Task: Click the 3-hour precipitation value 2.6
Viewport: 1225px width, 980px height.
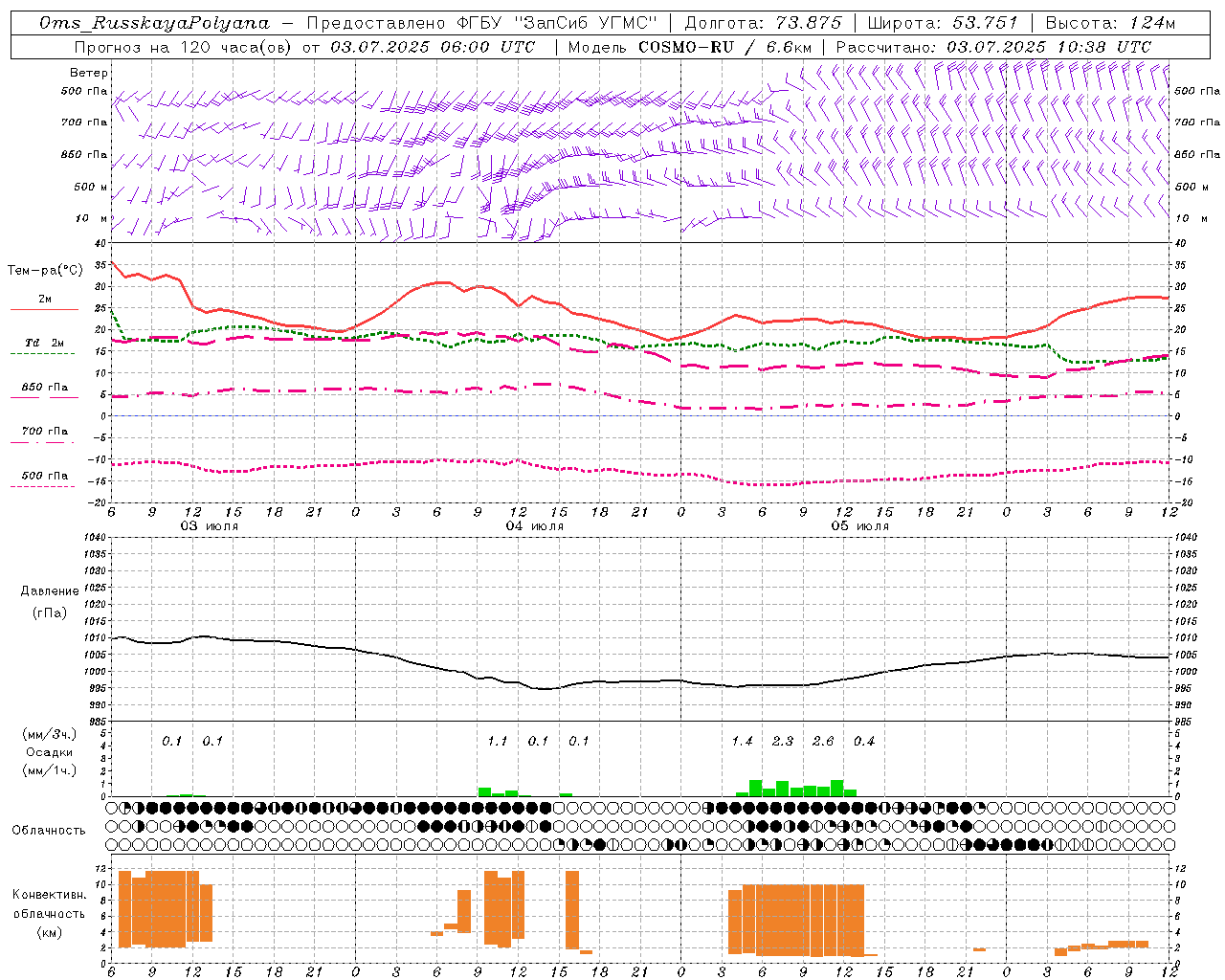Action: (823, 742)
